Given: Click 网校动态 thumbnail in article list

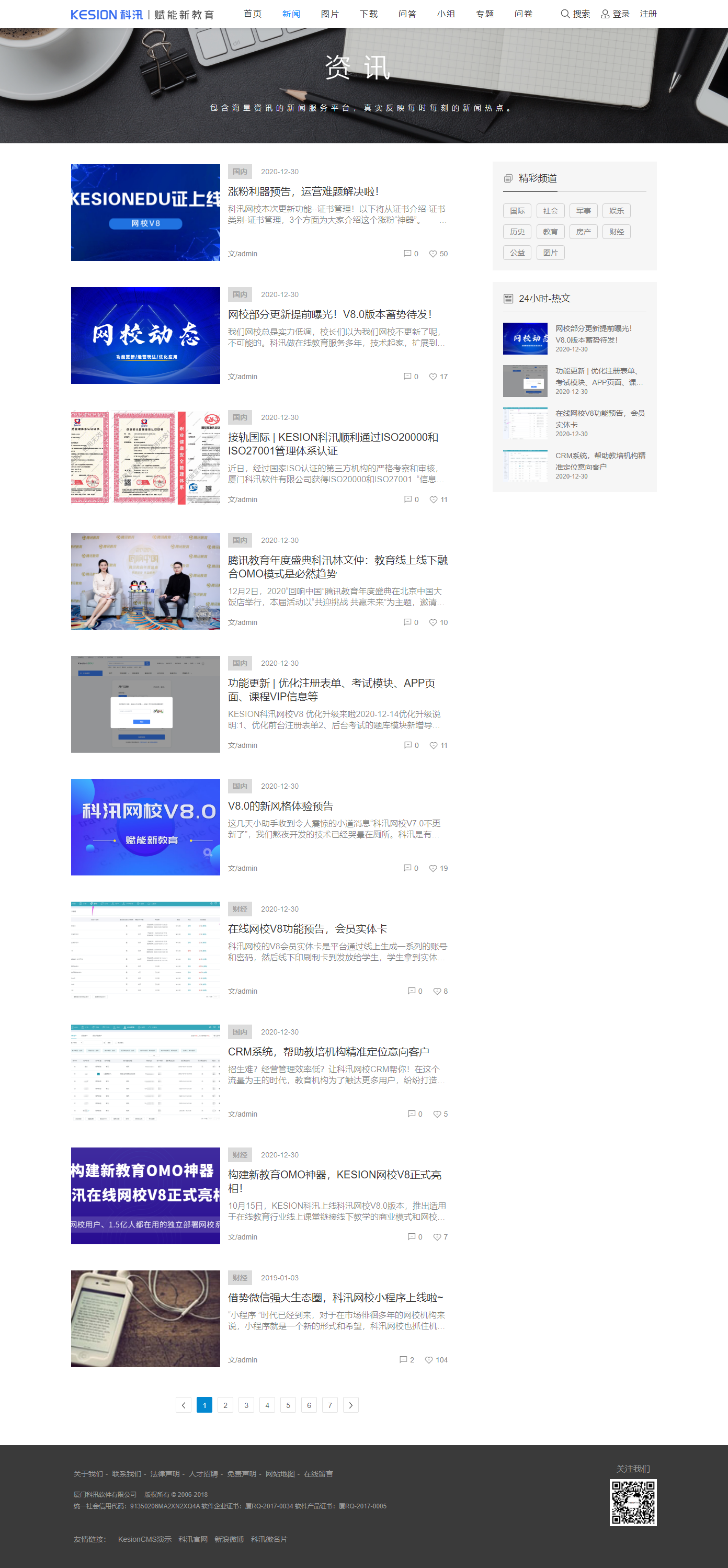Looking at the screenshot, I should [x=145, y=335].
